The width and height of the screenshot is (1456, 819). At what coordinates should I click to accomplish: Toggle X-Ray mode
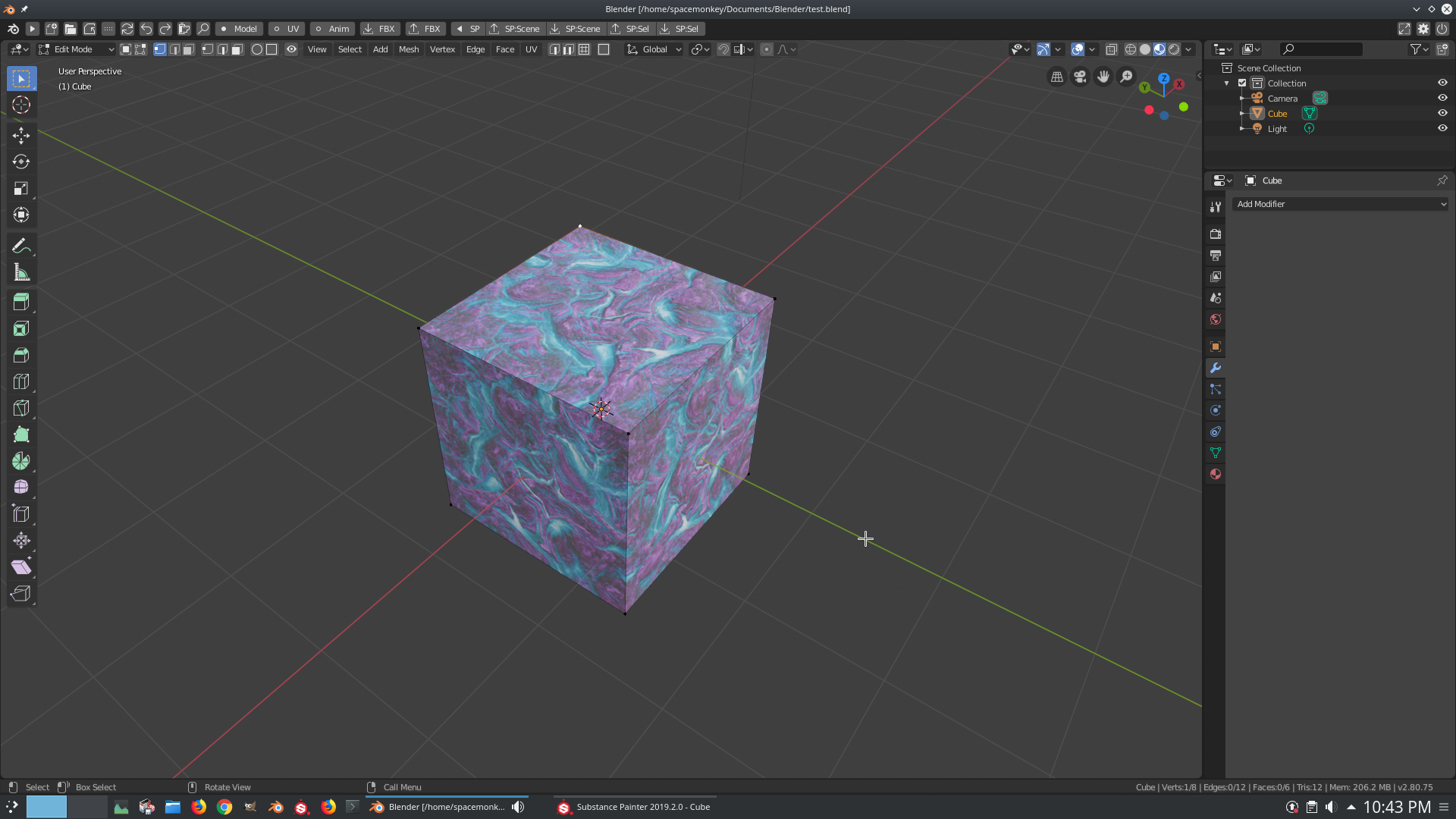(1111, 49)
